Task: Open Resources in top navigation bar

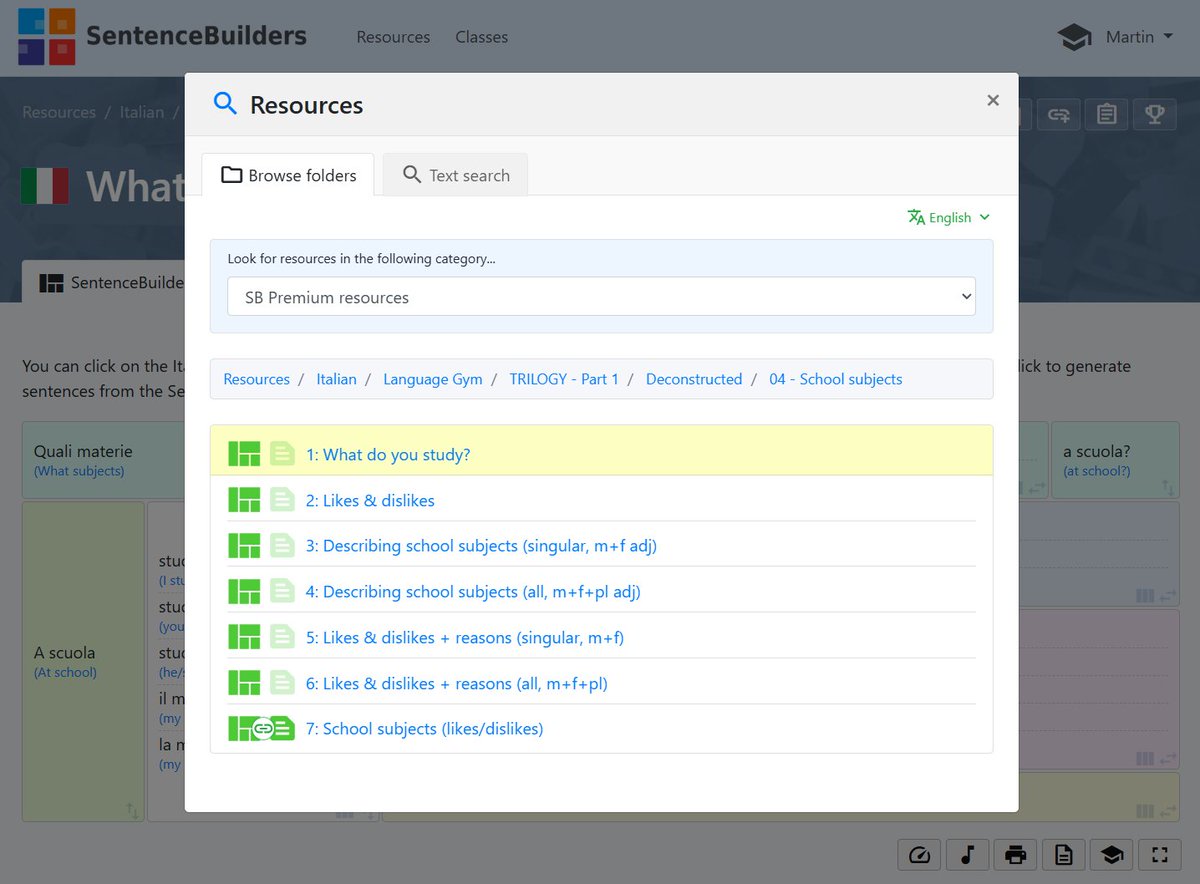Action: coord(393,37)
